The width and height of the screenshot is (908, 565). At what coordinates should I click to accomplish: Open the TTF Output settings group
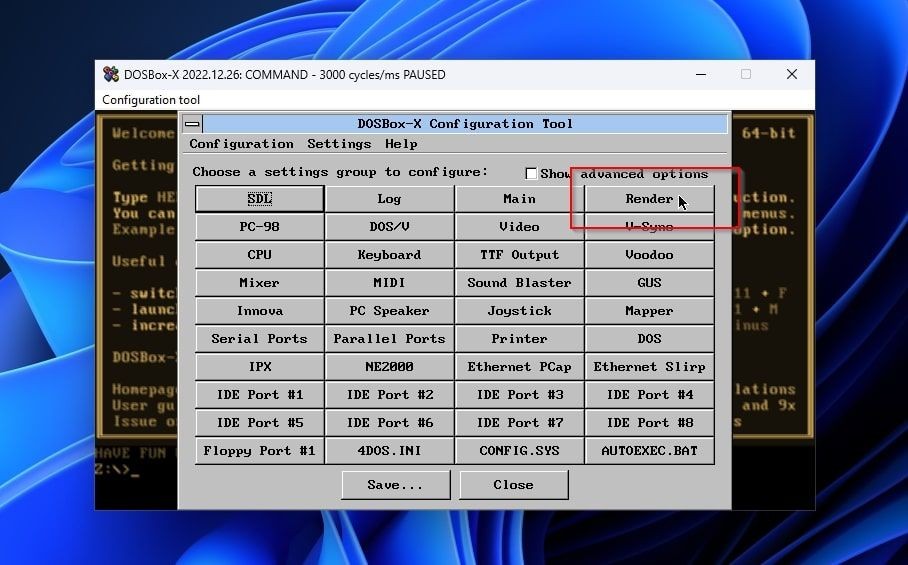click(519, 255)
